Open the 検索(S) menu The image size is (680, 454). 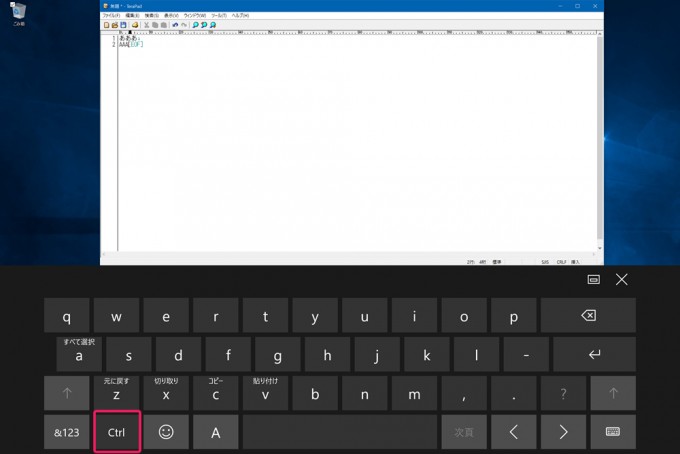[152, 16]
